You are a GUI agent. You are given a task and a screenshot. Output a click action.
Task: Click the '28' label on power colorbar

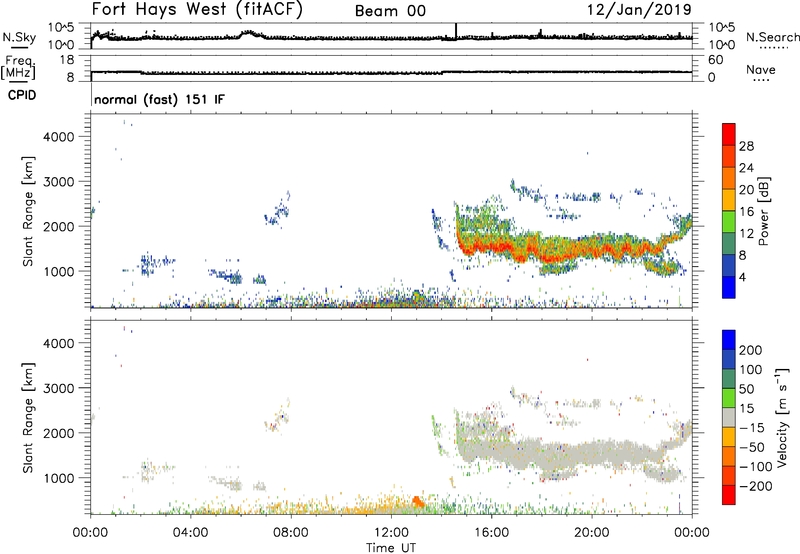pos(746,146)
